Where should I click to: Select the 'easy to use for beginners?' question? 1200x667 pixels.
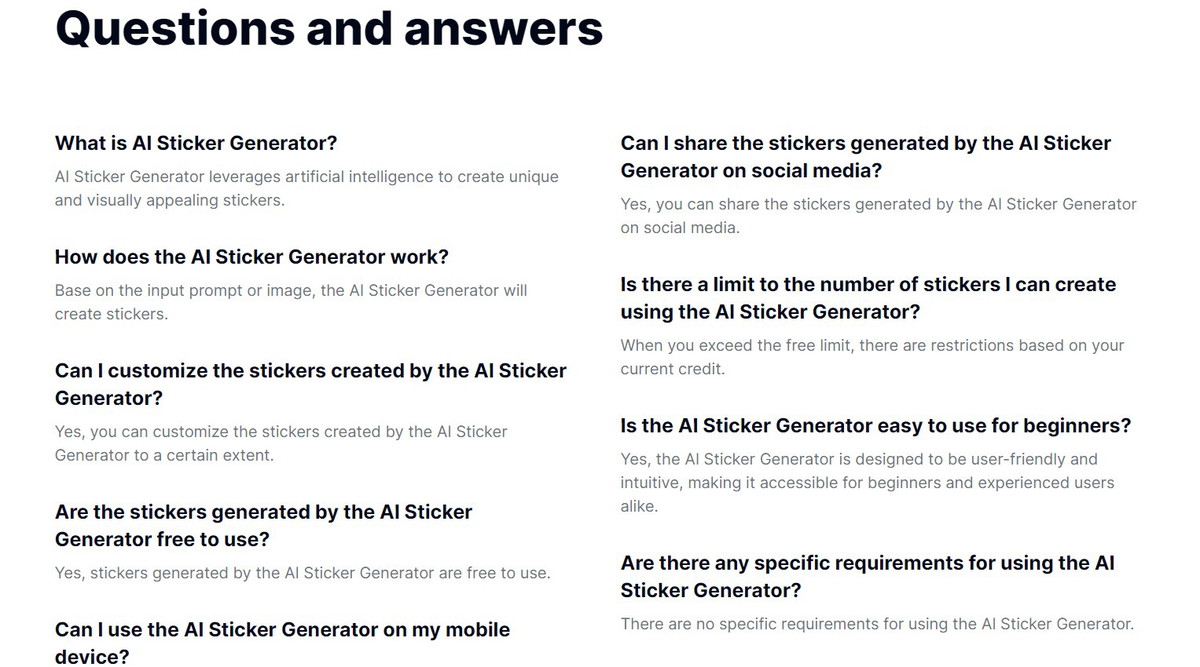[x=876, y=426]
